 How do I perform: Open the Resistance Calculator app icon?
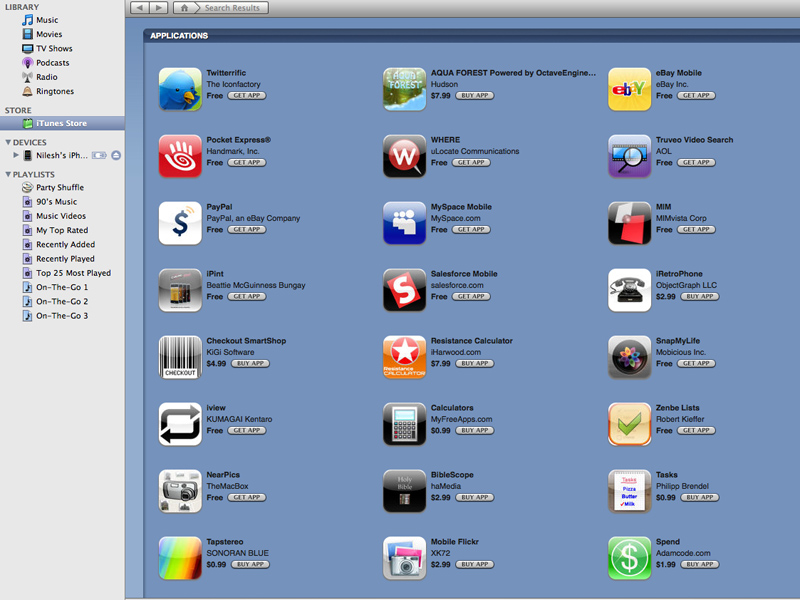[x=405, y=357]
